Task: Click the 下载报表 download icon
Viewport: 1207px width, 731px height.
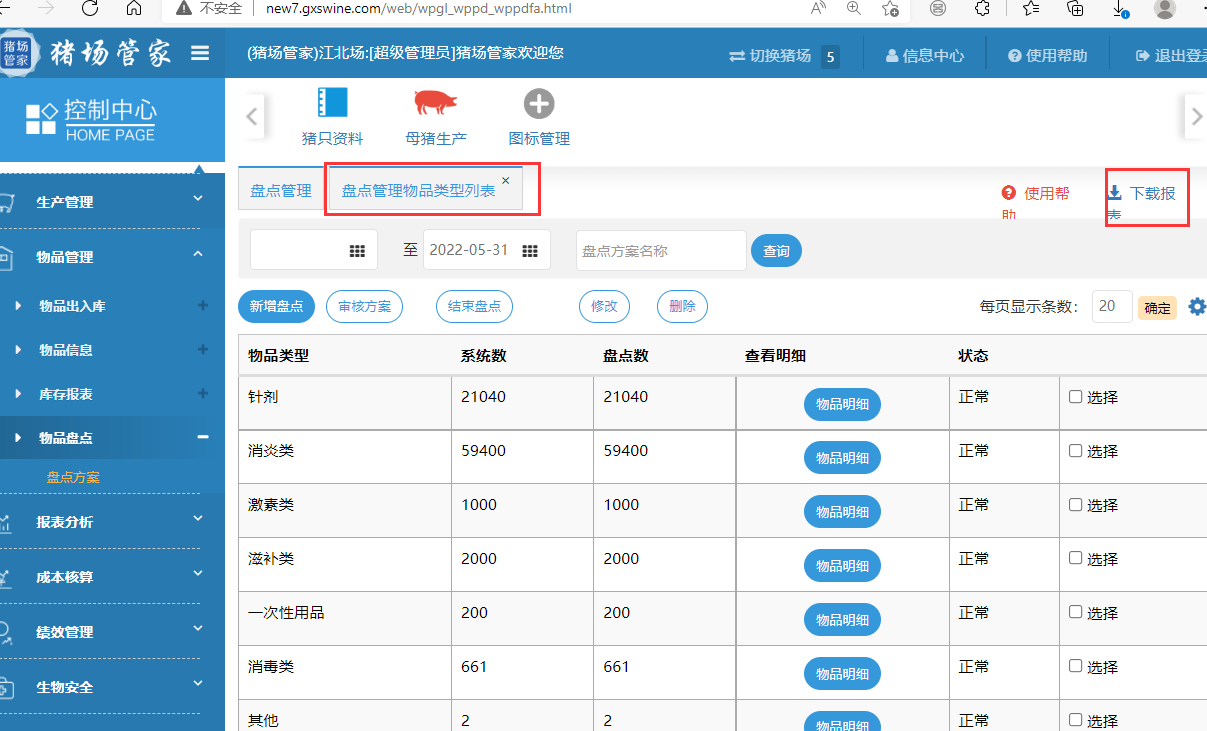Action: [x=1115, y=192]
